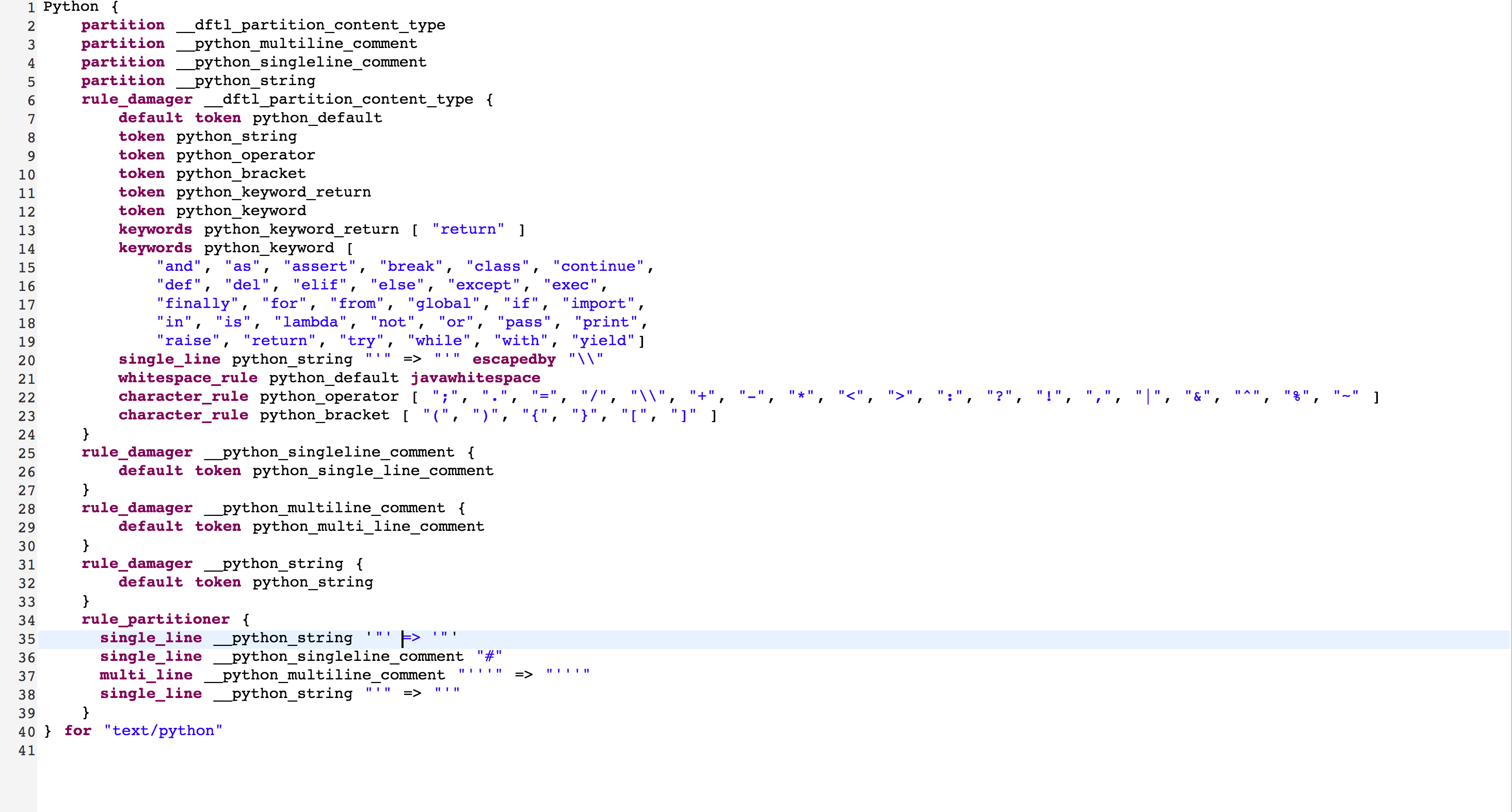This screenshot has width=1512, height=812.
Task: Click the "yield" string in the keywords list
Action: (603, 340)
